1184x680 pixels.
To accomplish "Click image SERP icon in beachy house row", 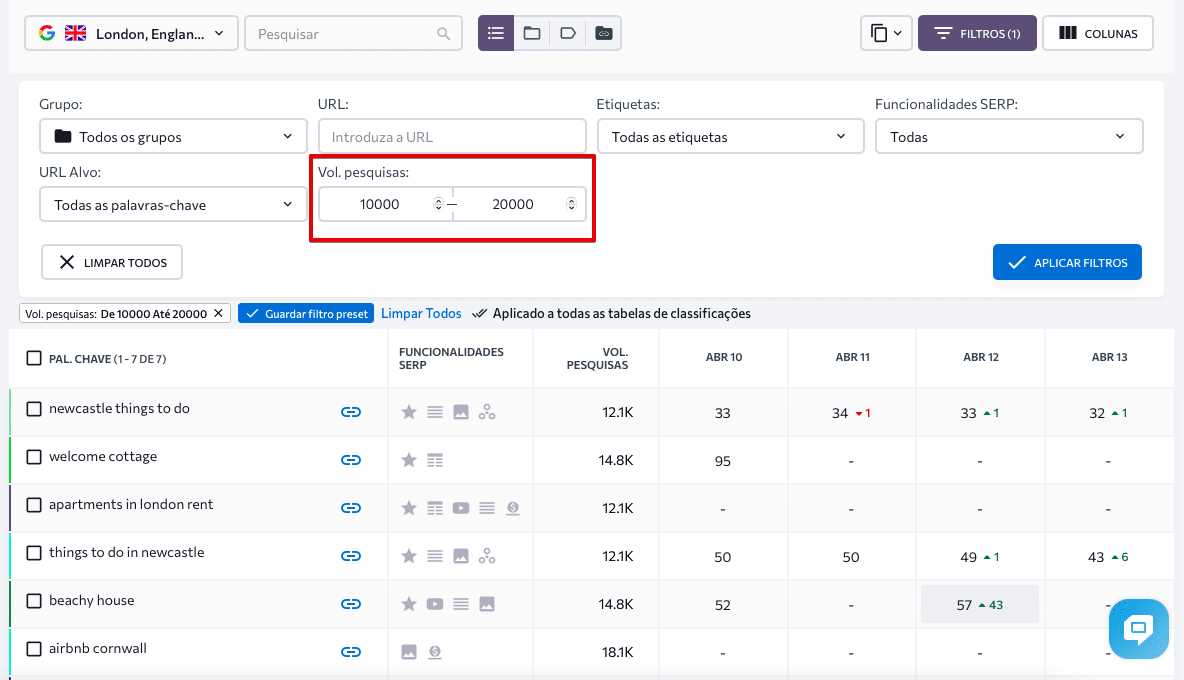I will (x=487, y=604).
